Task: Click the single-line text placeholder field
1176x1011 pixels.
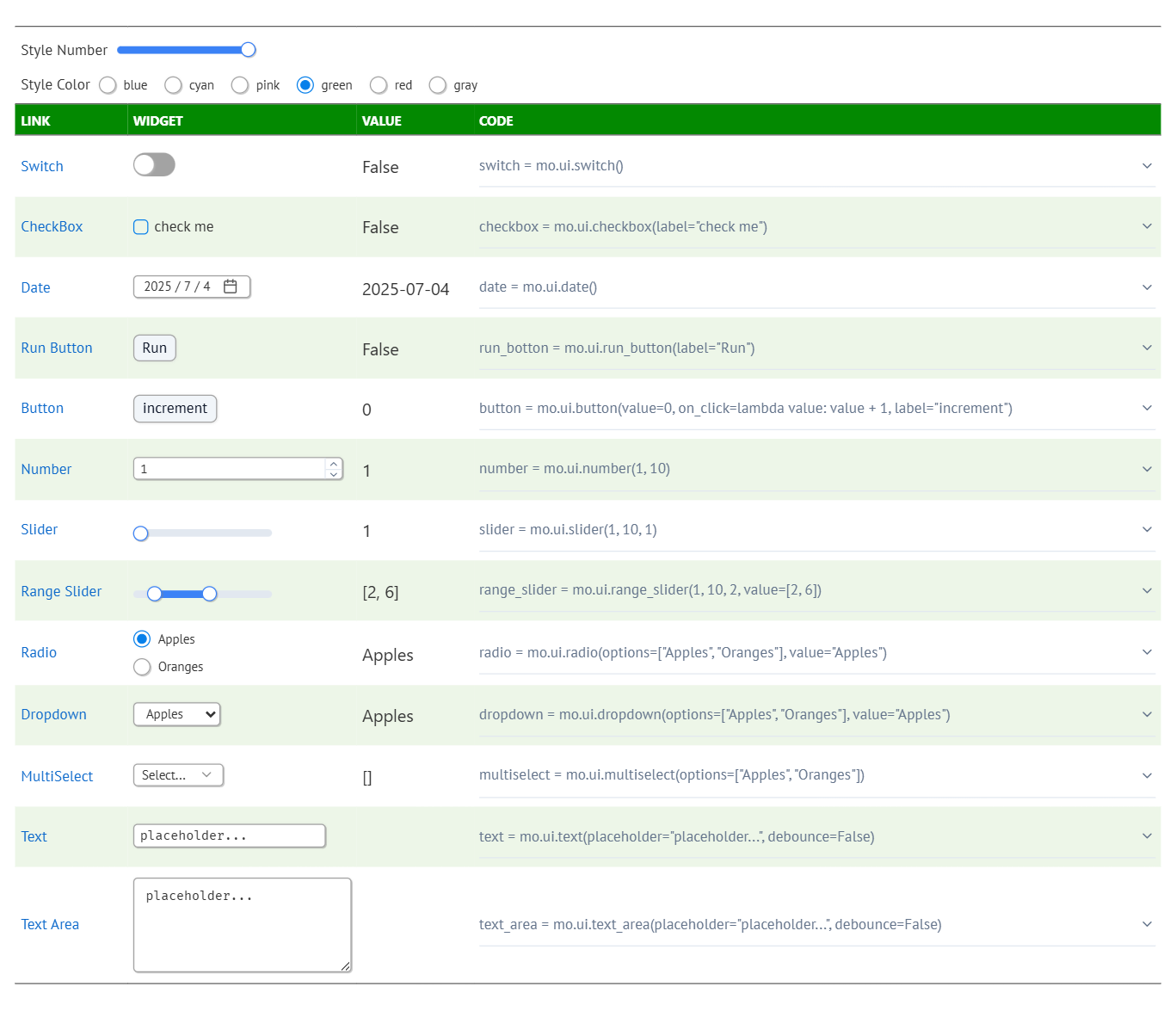Action: click(x=230, y=835)
